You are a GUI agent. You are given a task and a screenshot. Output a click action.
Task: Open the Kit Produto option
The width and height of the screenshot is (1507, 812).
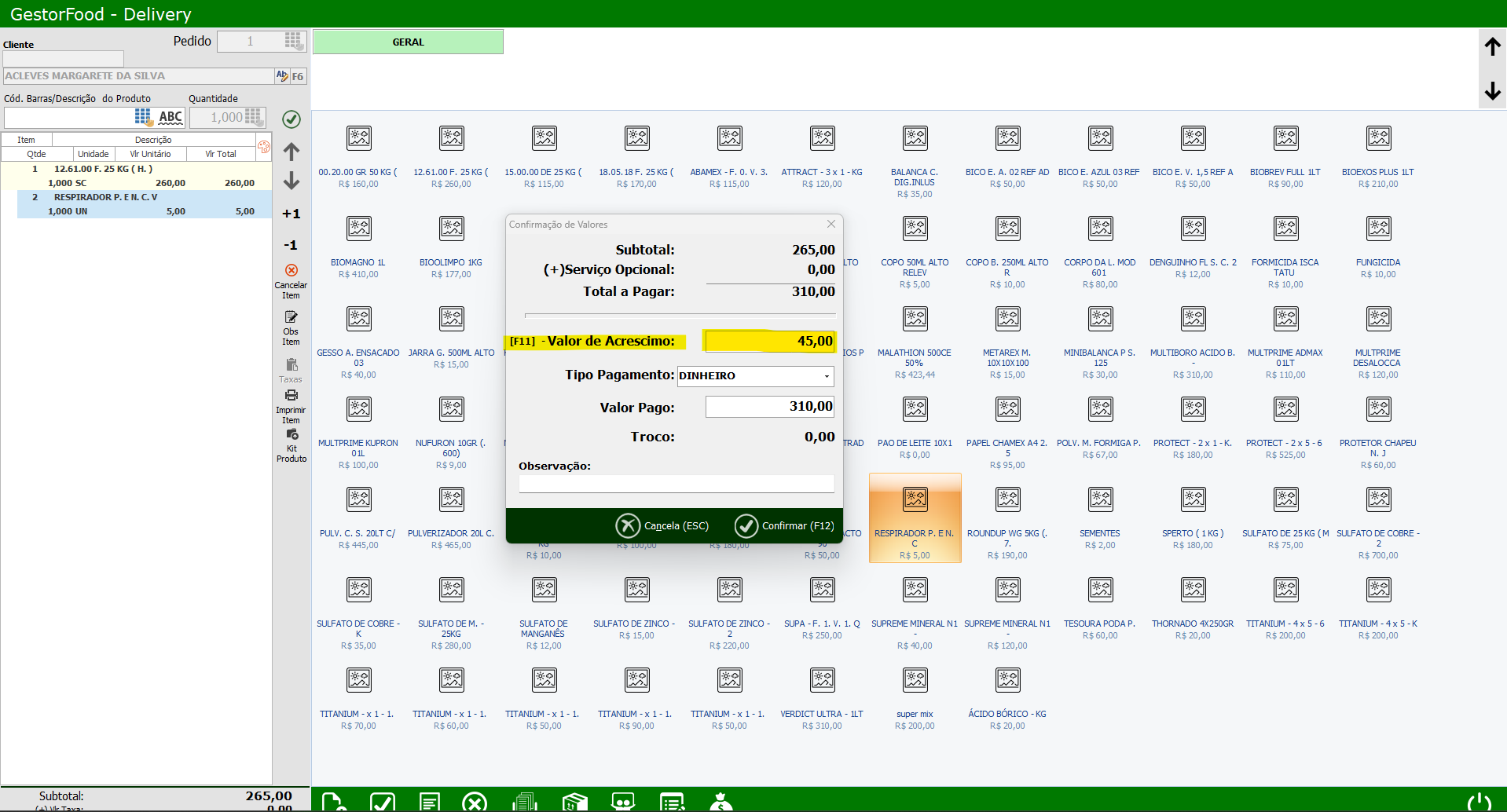pyautogui.click(x=291, y=435)
